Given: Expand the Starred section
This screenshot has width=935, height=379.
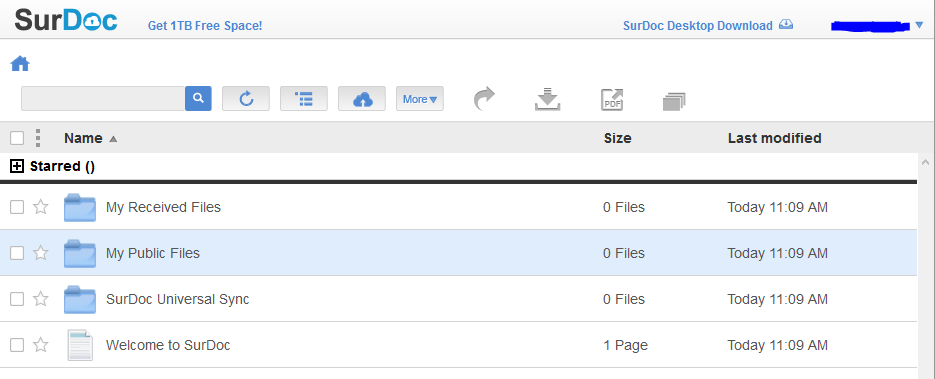Looking at the screenshot, I should point(17,166).
